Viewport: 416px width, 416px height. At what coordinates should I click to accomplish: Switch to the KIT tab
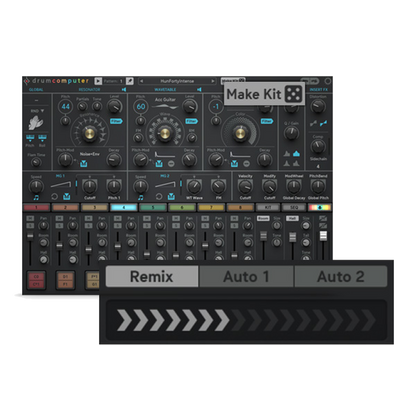268,208
